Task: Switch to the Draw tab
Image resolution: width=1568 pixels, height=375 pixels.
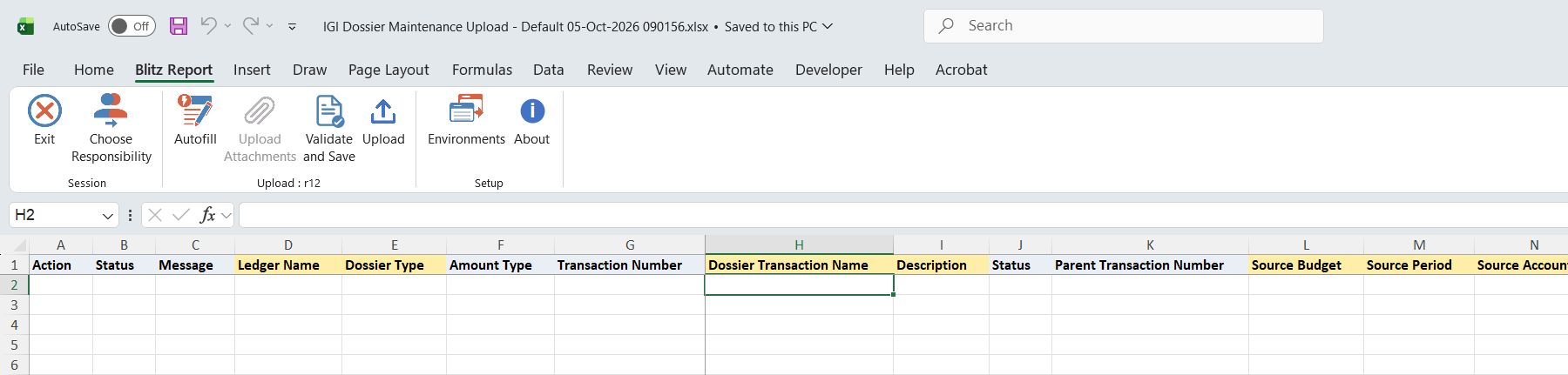Action: point(310,70)
